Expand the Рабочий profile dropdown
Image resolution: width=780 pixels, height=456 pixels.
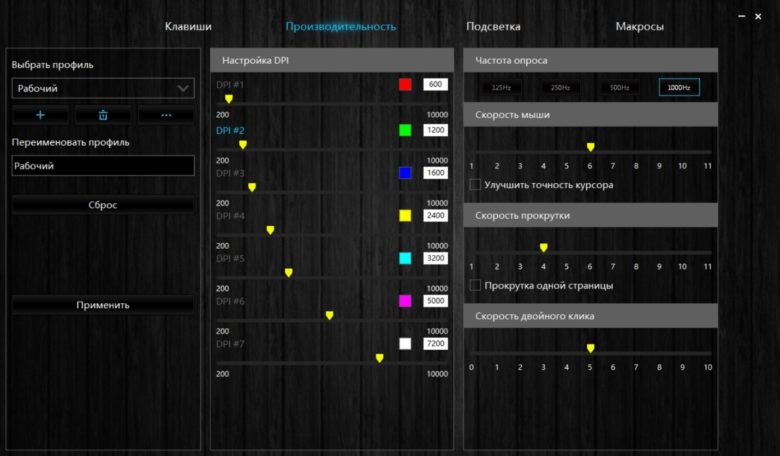(x=103, y=88)
